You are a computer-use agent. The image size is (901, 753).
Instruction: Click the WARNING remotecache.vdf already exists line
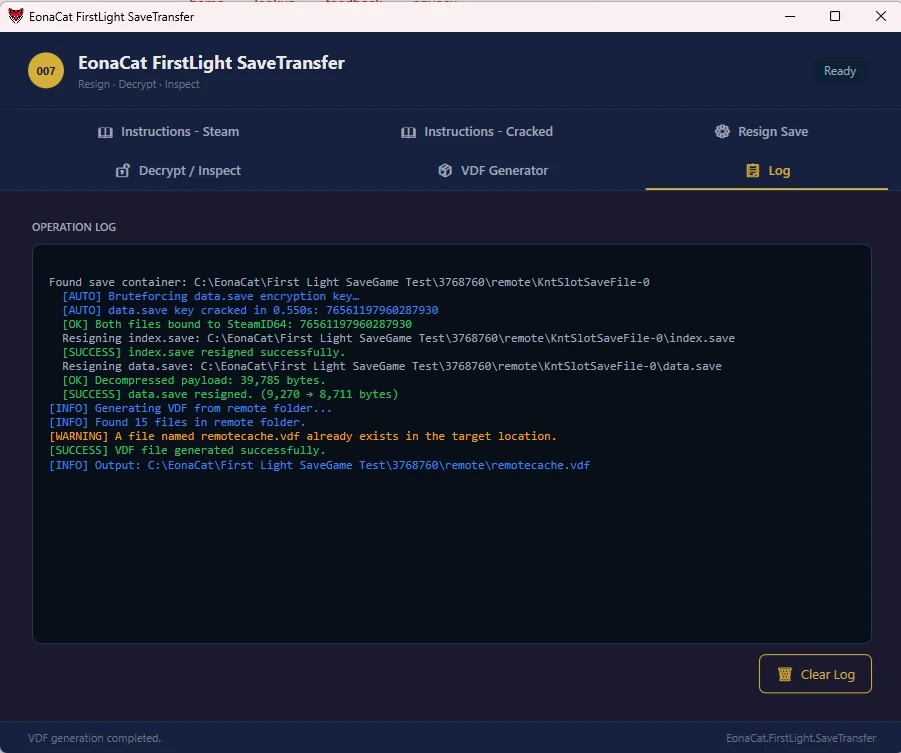point(303,436)
